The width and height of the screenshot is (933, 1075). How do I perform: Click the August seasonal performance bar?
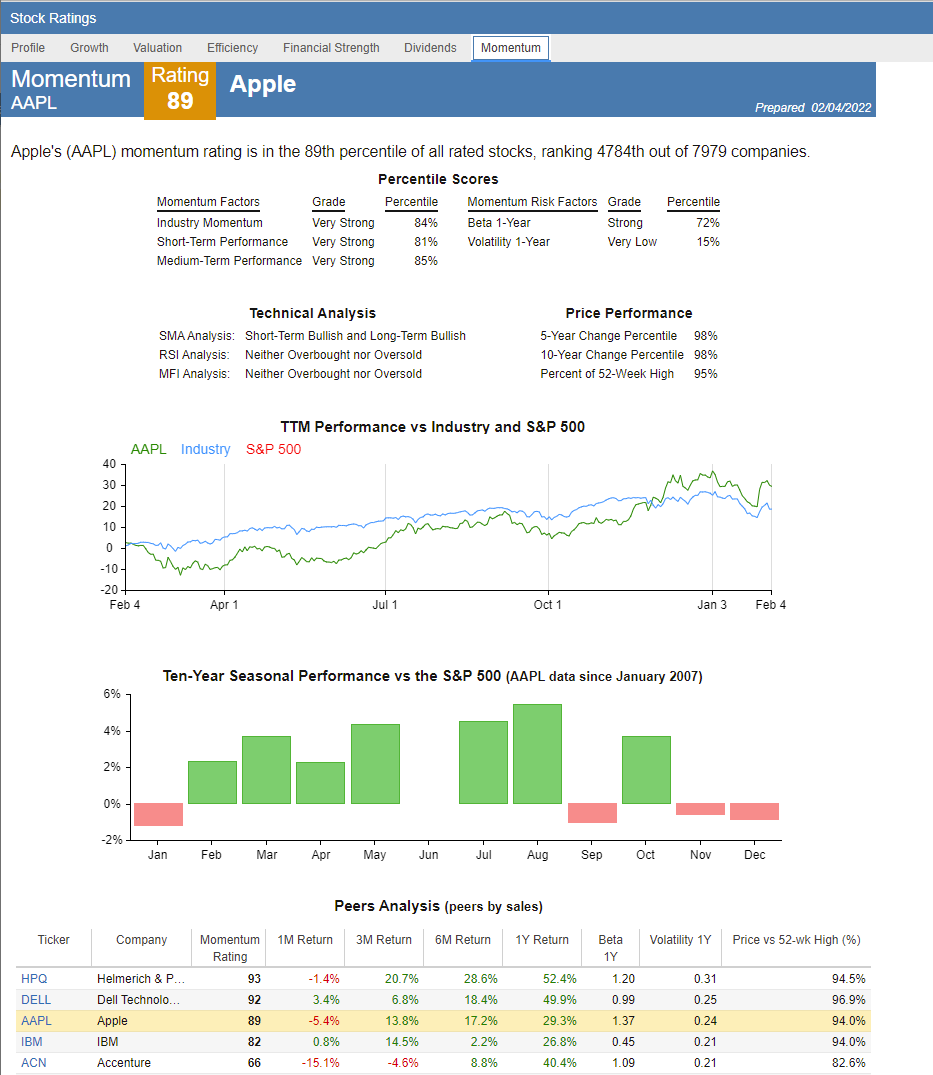[x=537, y=753]
